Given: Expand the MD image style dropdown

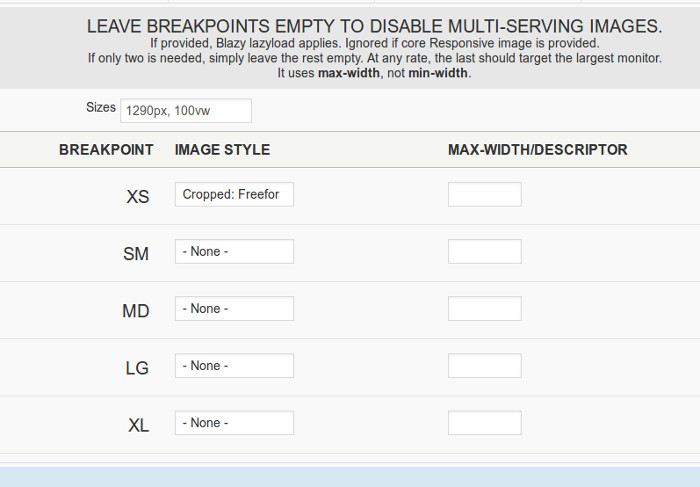Looking at the screenshot, I should coord(234,309).
